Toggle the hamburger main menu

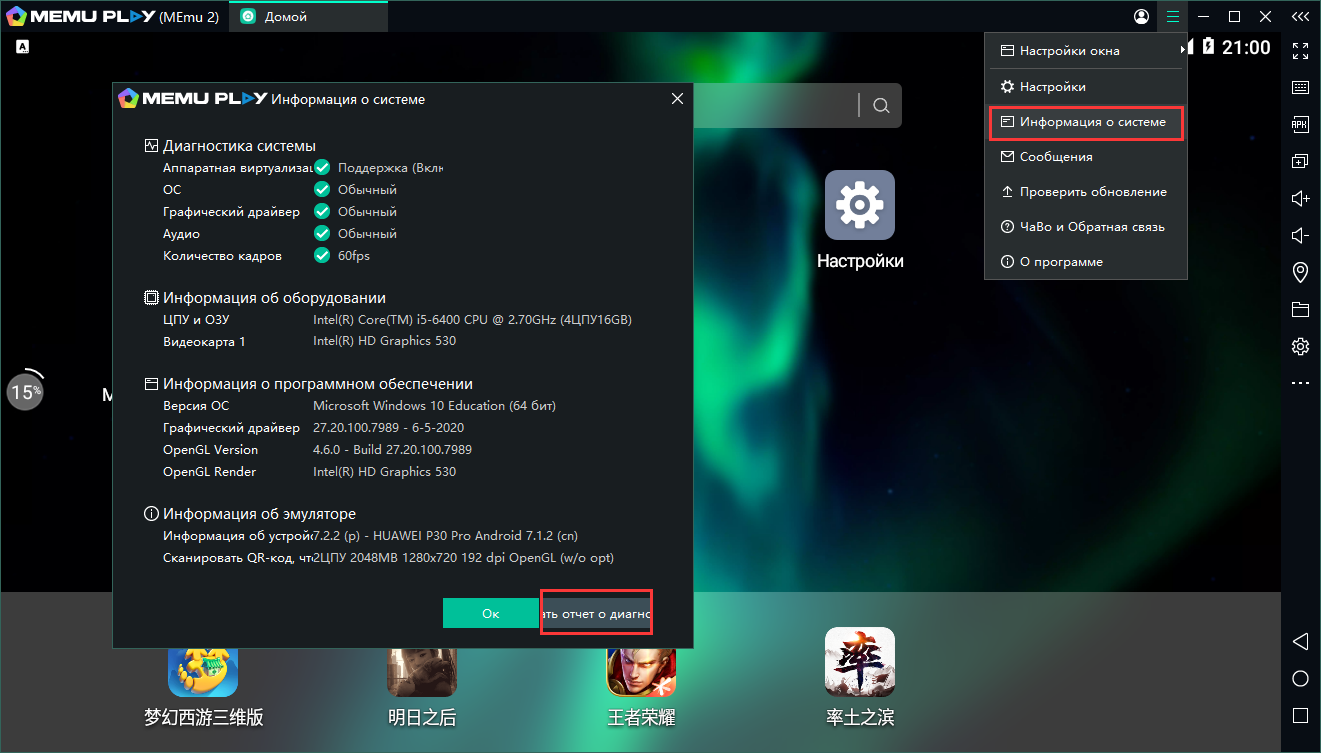[x=1173, y=17]
